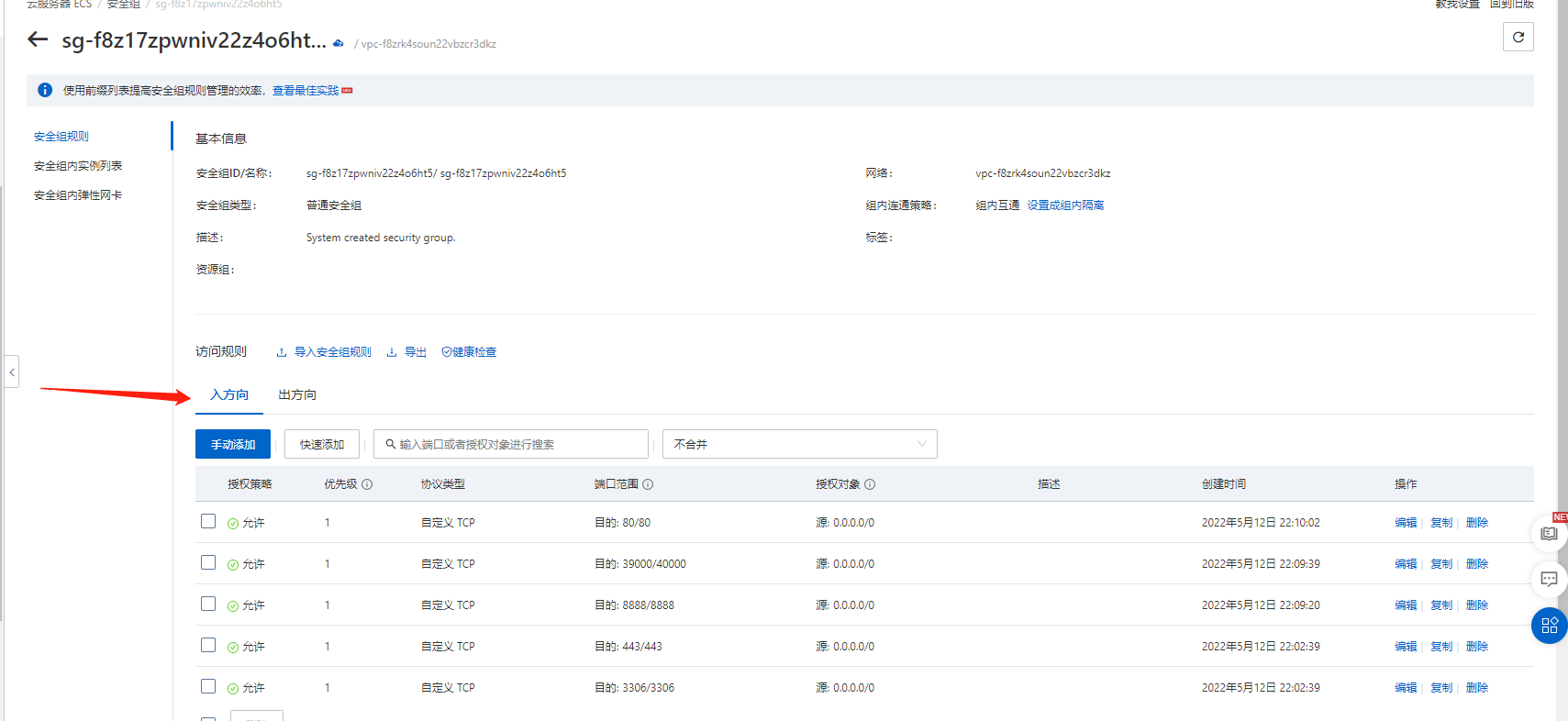The image size is (1568, 721).
Task: Open 安全组内实例列表 in the side menu
Action: [x=78, y=166]
